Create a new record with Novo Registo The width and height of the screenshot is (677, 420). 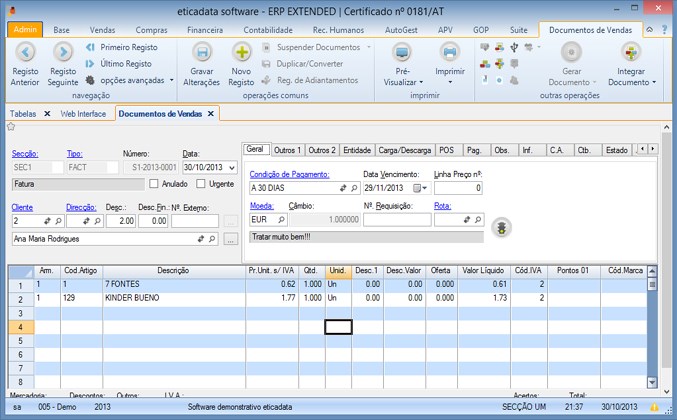tap(241, 52)
